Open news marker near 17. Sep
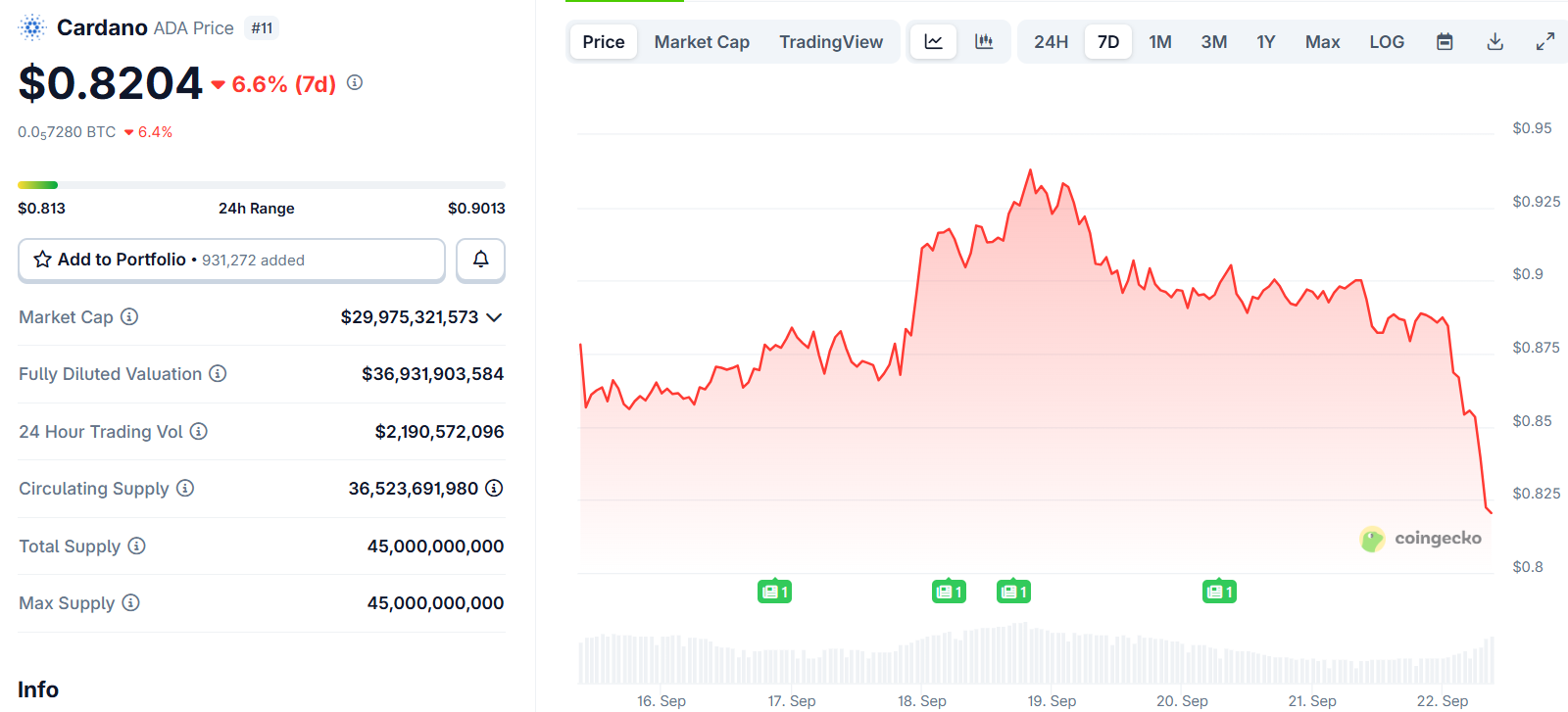The height and width of the screenshot is (712, 1568). click(774, 592)
